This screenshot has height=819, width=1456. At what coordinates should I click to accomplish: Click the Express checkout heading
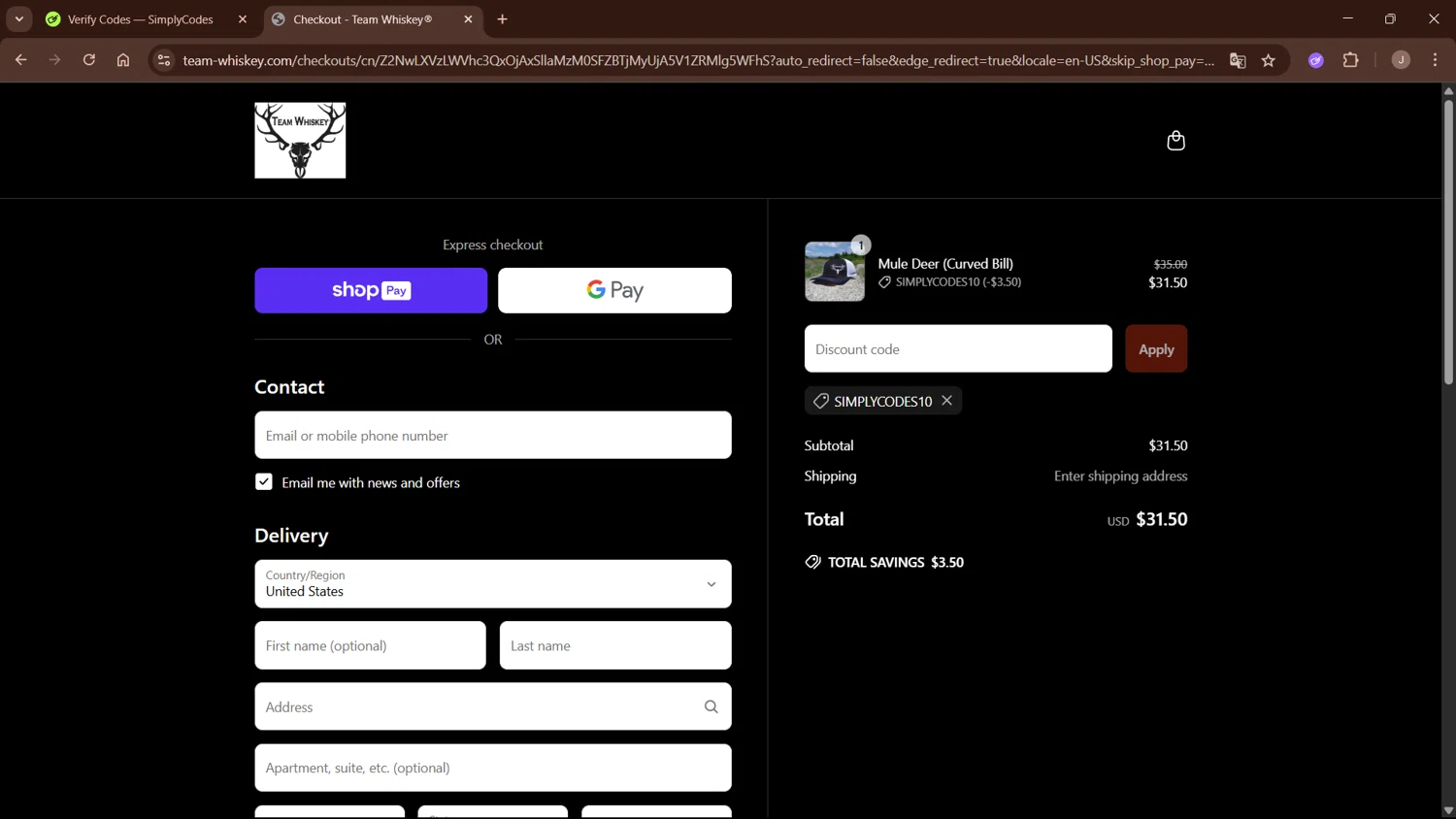point(493,246)
